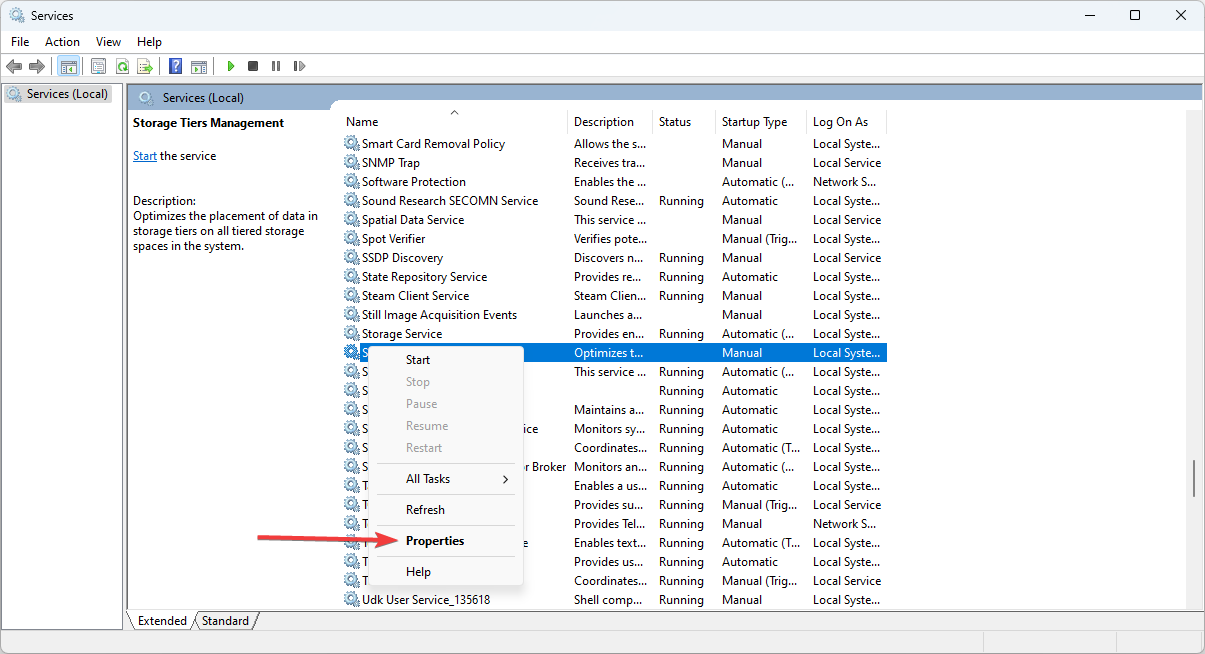Click the Restart Service toolbar icon
Screen dimensions: 1205x654
pyautogui.click(x=299, y=66)
